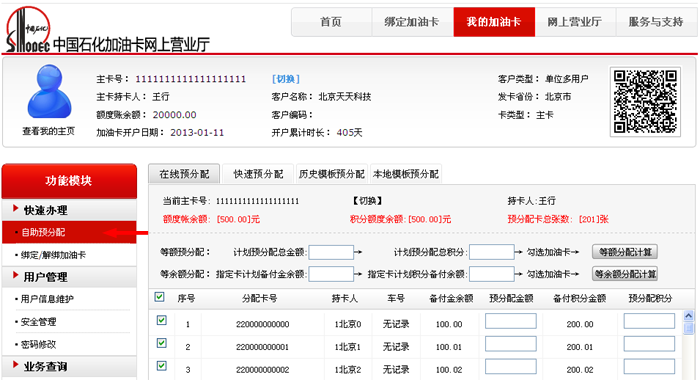Viewport: 700px width, 380px height.
Task: Open 用户信息维护 in the sidebar
Action: (47, 299)
